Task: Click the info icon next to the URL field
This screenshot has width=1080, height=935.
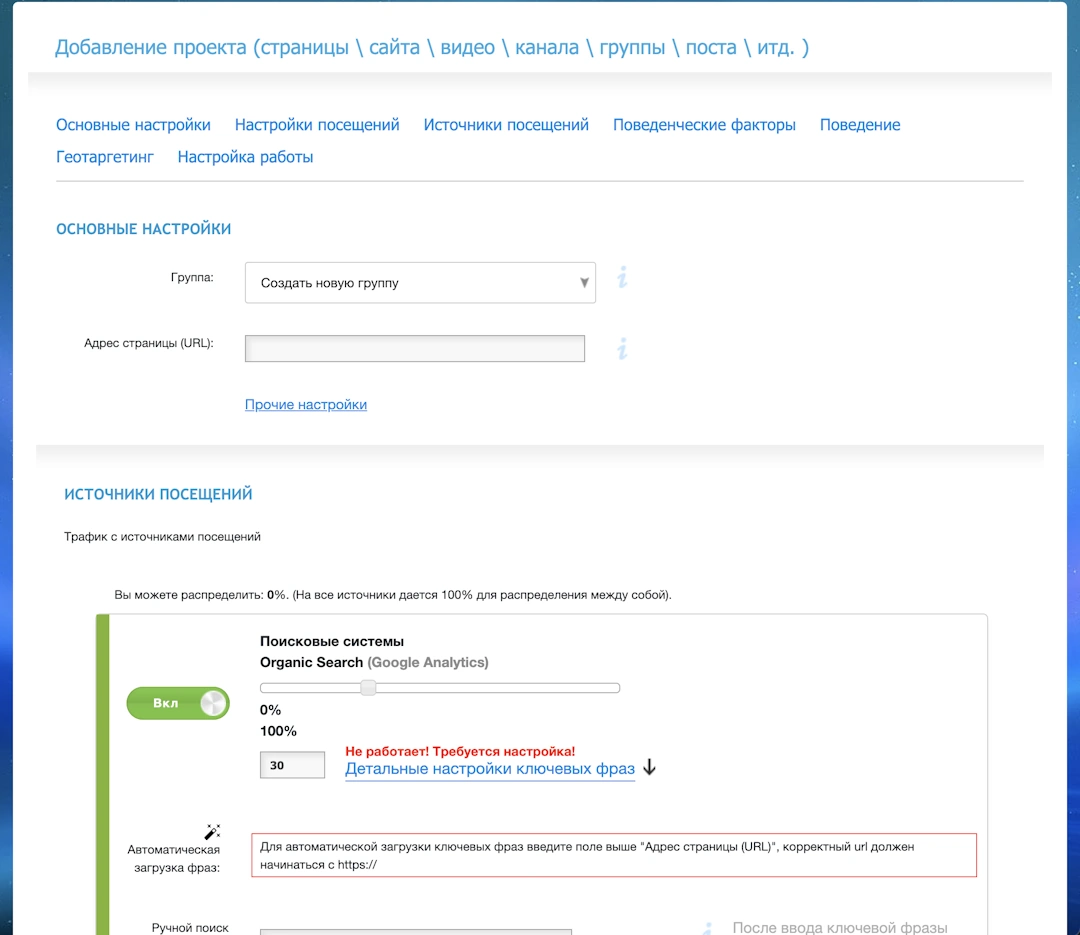Action: coord(622,349)
